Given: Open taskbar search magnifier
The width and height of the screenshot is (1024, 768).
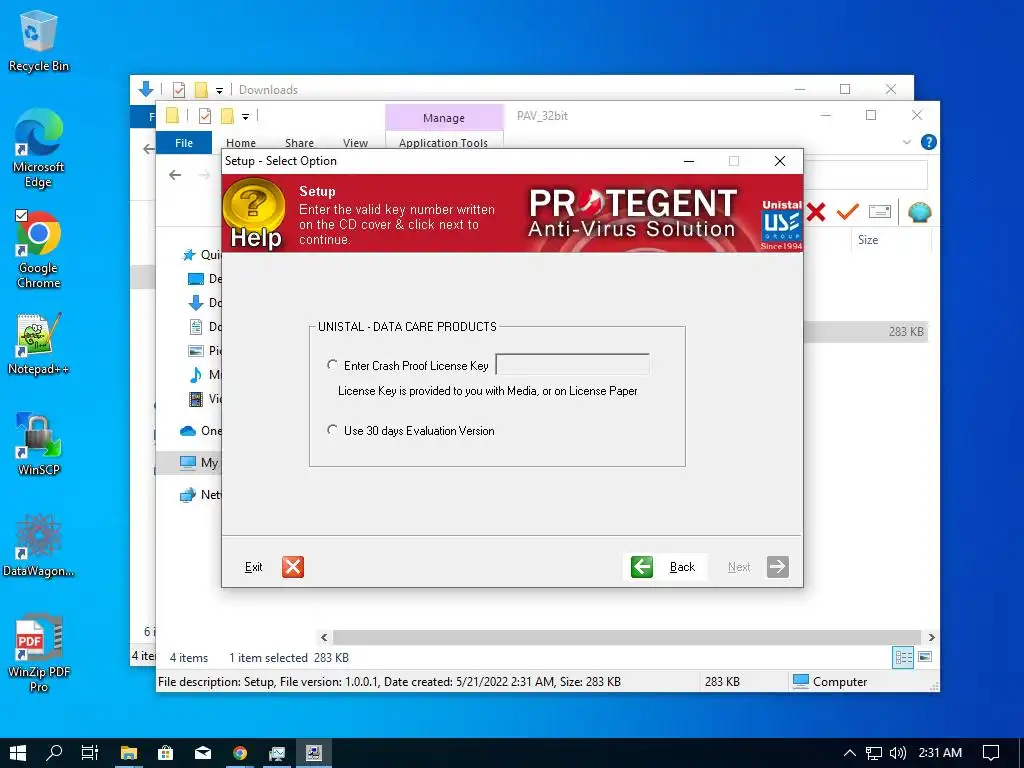Looking at the screenshot, I should [x=54, y=752].
